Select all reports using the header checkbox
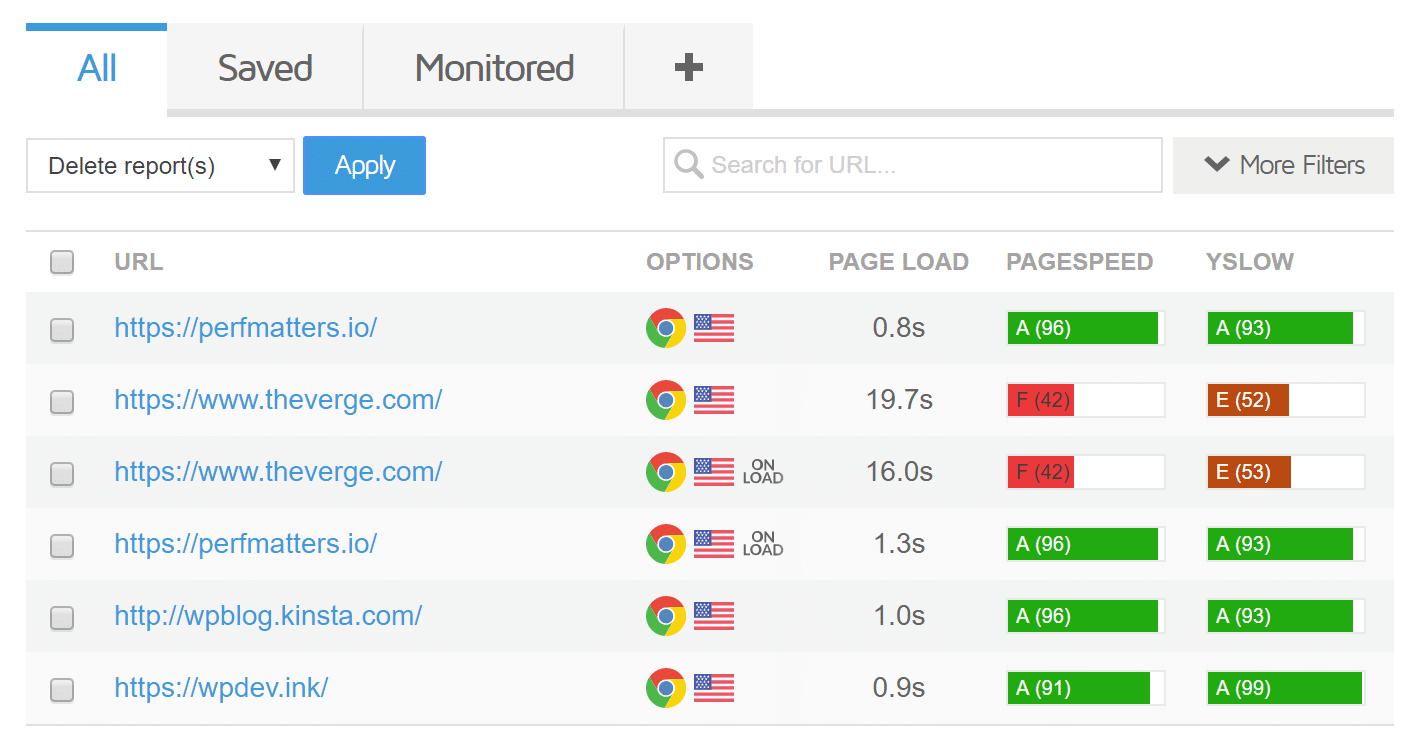Image resolution: width=1418 pixels, height=743 pixels. point(61,262)
